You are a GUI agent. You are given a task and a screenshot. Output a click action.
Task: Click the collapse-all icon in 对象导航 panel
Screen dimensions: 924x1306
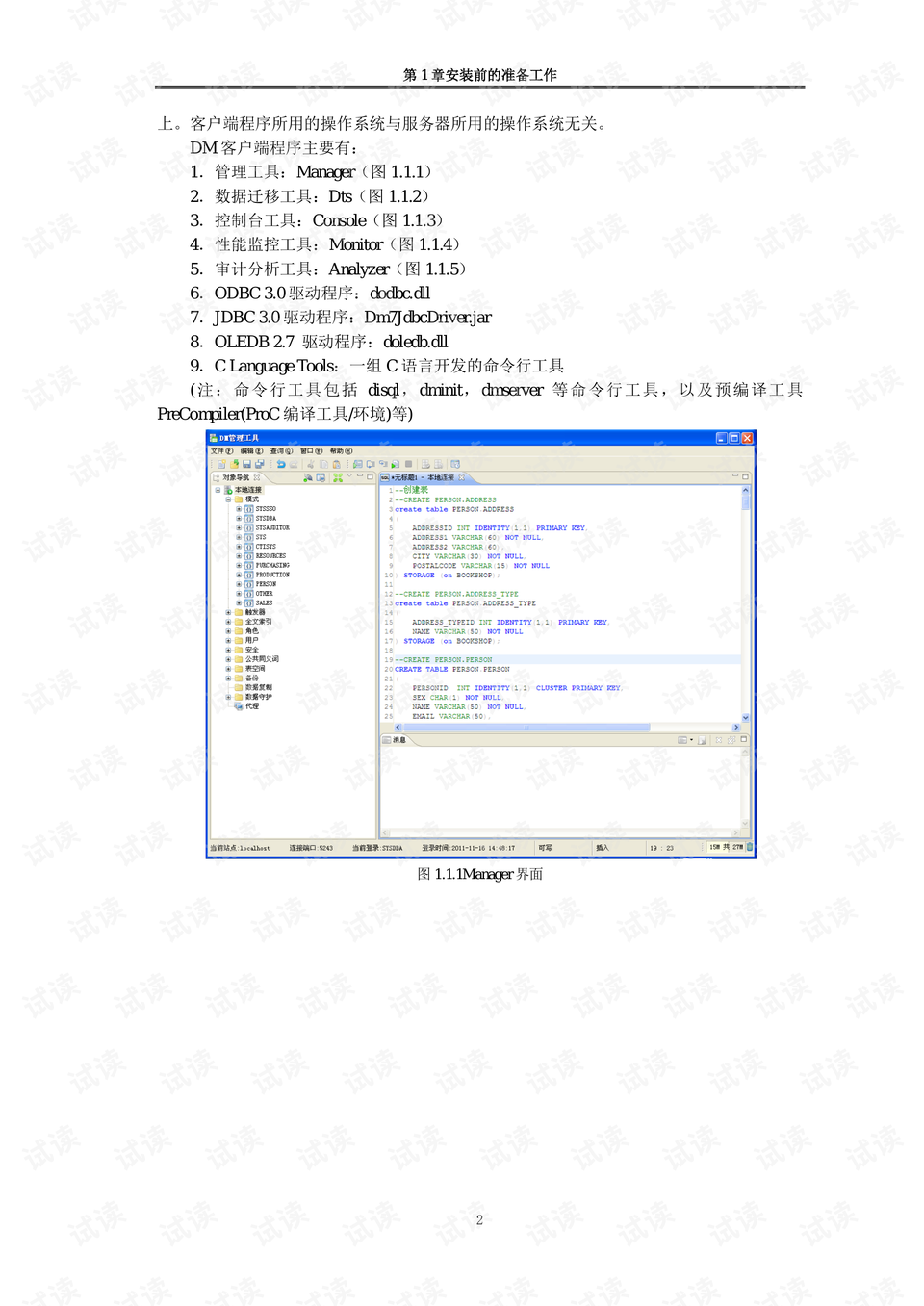point(337,477)
